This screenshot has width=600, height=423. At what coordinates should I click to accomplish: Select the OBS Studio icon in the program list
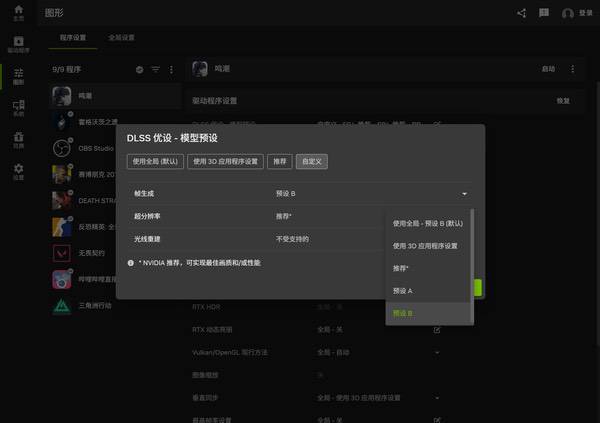pos(62,148)
